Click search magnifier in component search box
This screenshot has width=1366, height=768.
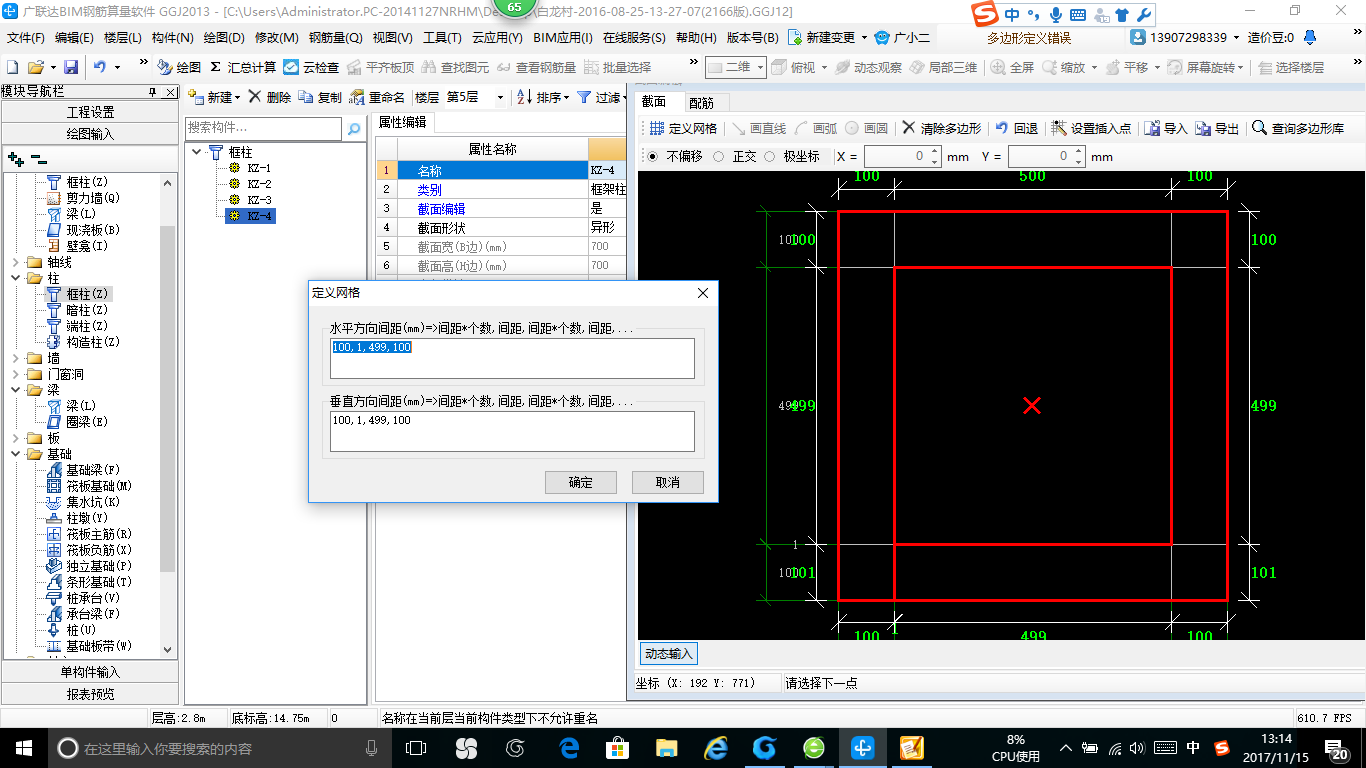[x=354, y=129]
